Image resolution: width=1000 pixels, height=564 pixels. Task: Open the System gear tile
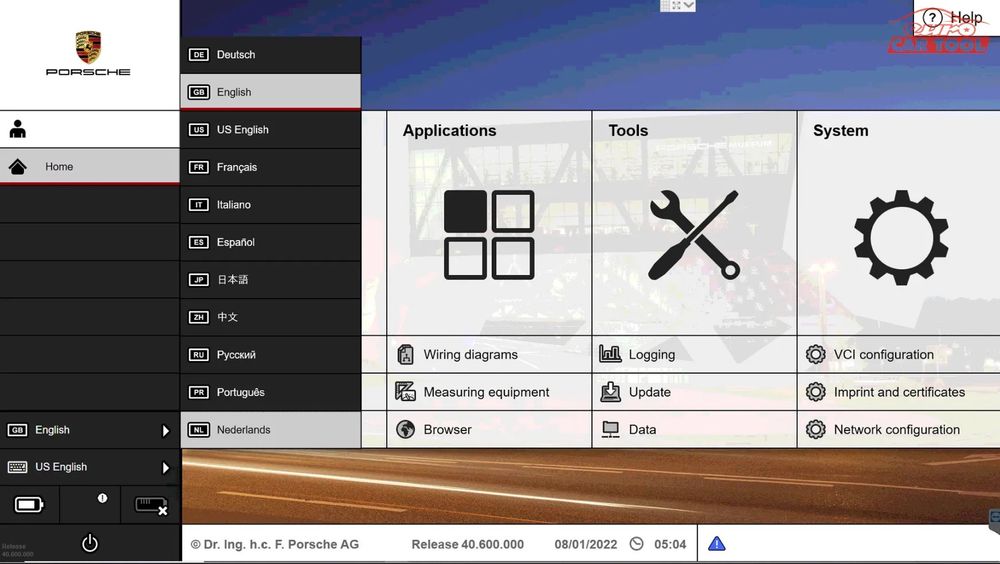pos(901,237)
